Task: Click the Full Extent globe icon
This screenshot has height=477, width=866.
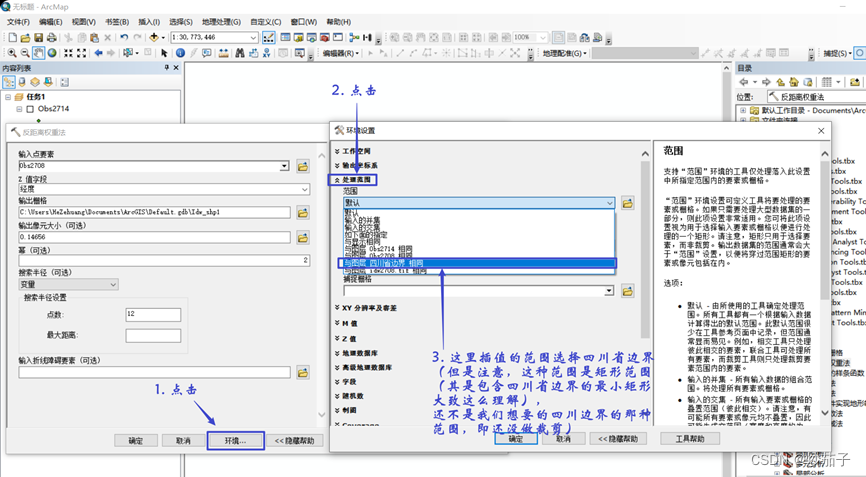Action: click(x=54, y=53)
